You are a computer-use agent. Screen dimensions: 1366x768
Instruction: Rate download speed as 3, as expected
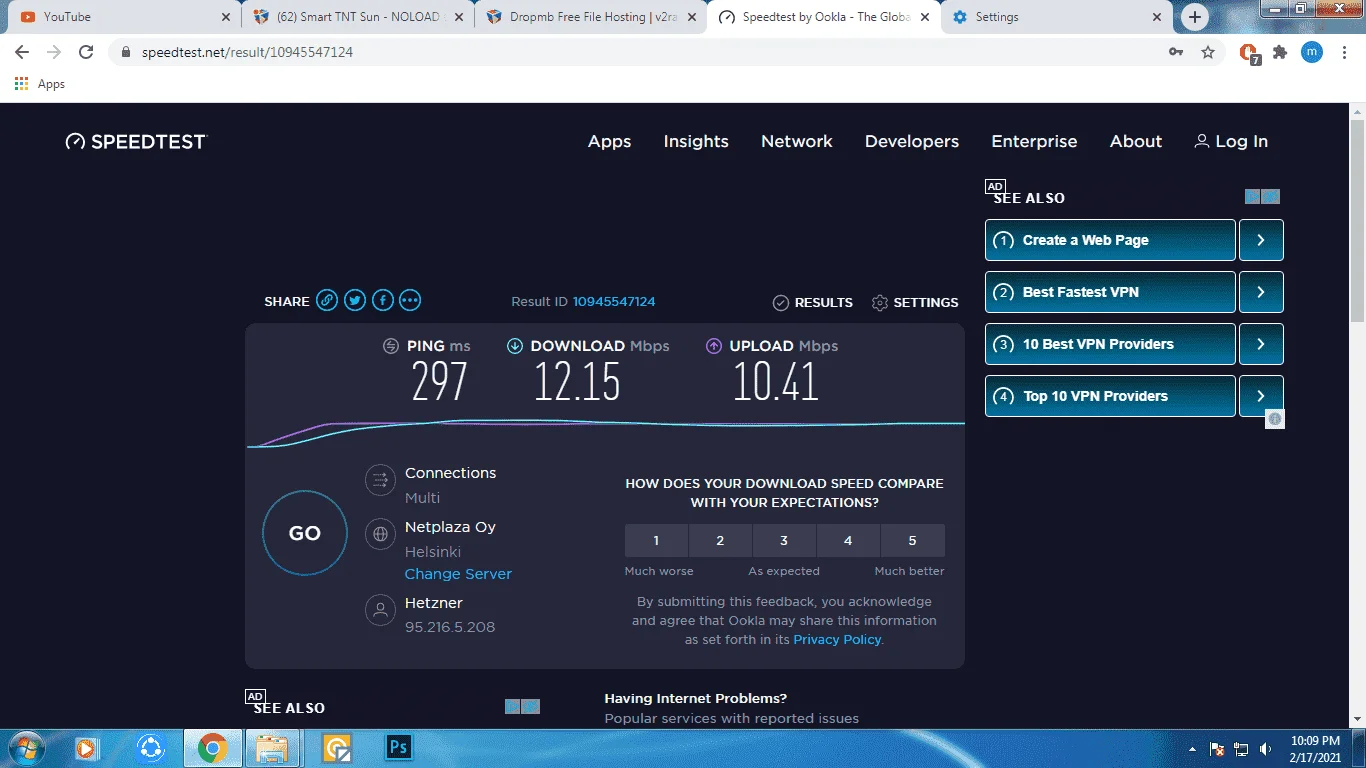784,540
